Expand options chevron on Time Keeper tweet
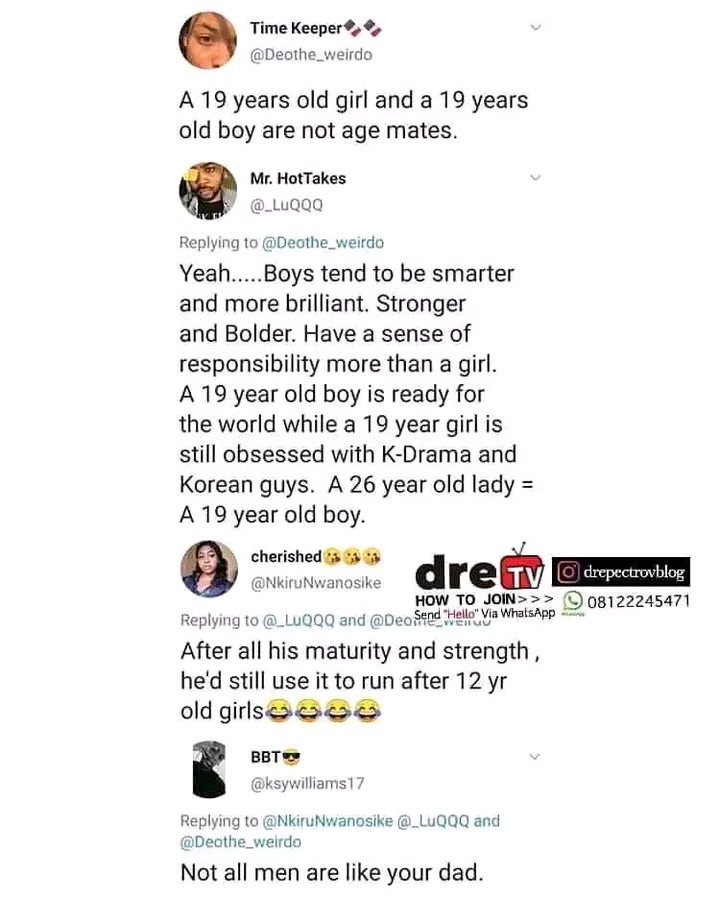720x899 pixels. 535,27
